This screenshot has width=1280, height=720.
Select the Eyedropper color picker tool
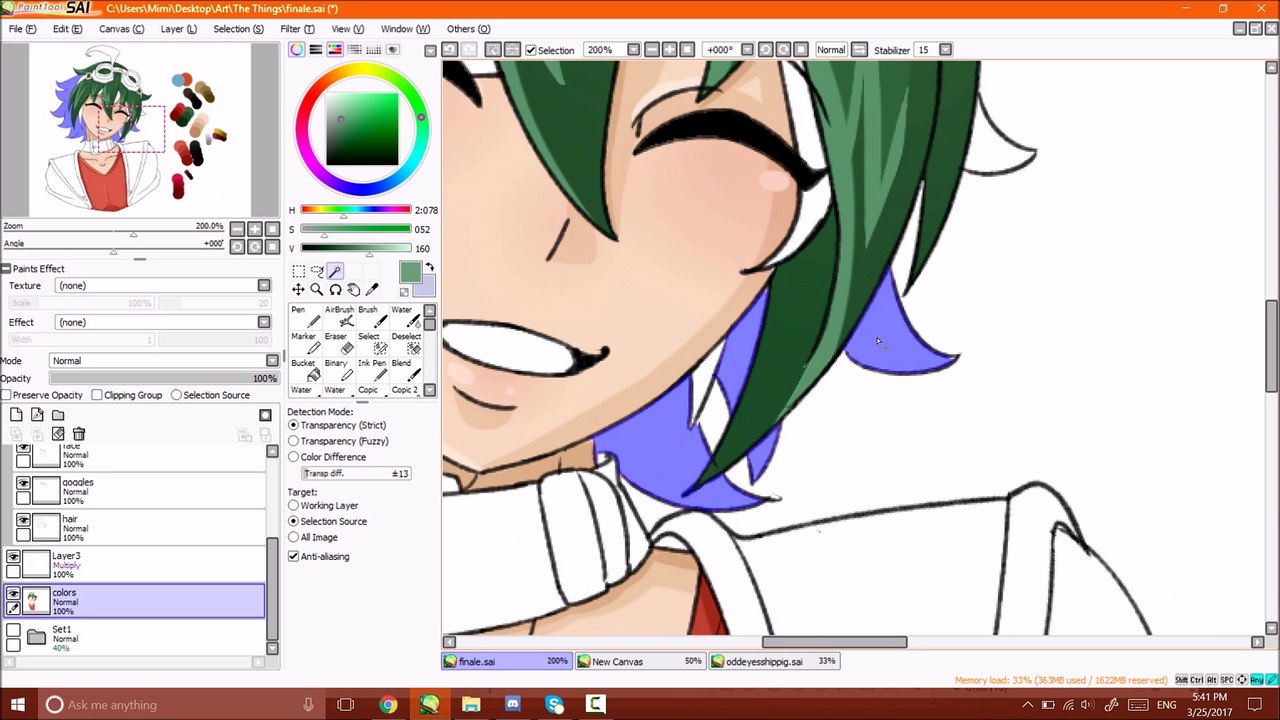(372, 290)
